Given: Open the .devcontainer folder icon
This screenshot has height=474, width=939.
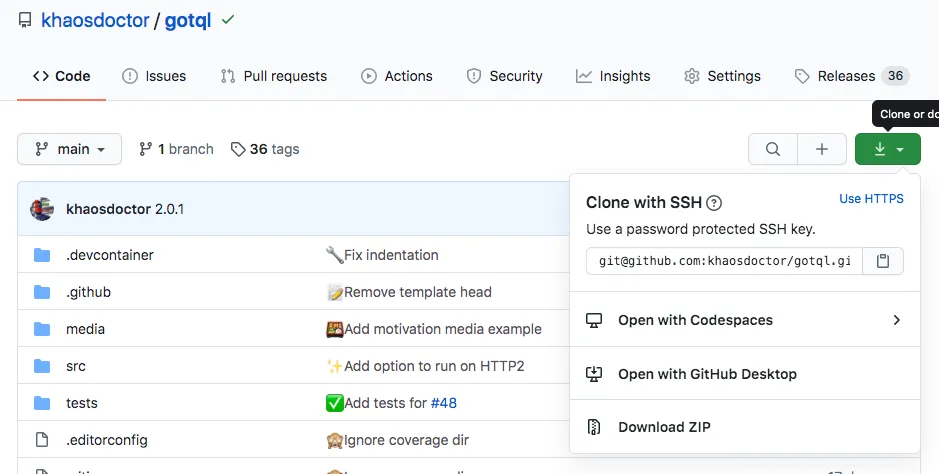Looking at the screenshot, I should coord(42,255).
